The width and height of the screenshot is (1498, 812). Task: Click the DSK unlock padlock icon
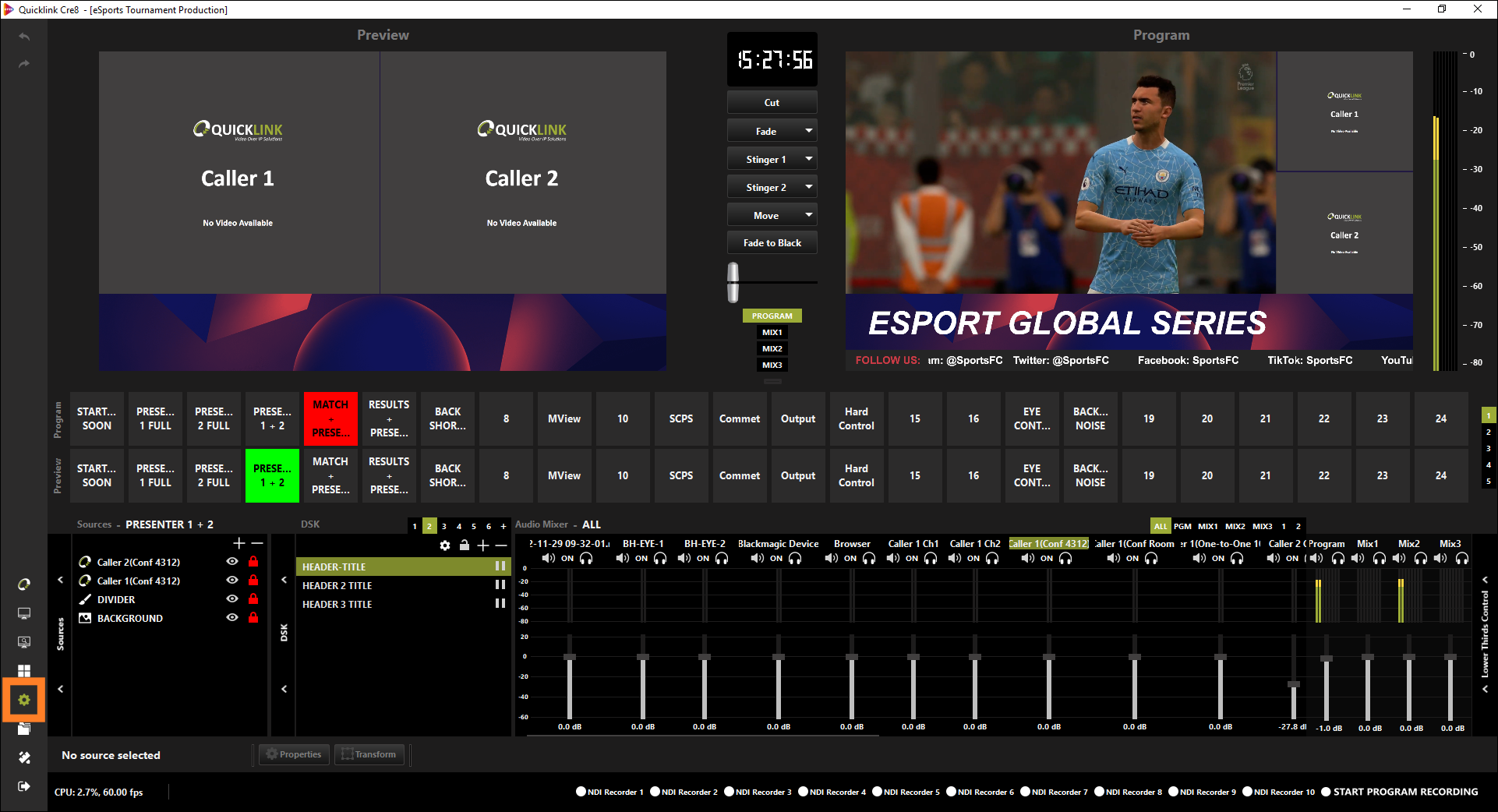465,545
